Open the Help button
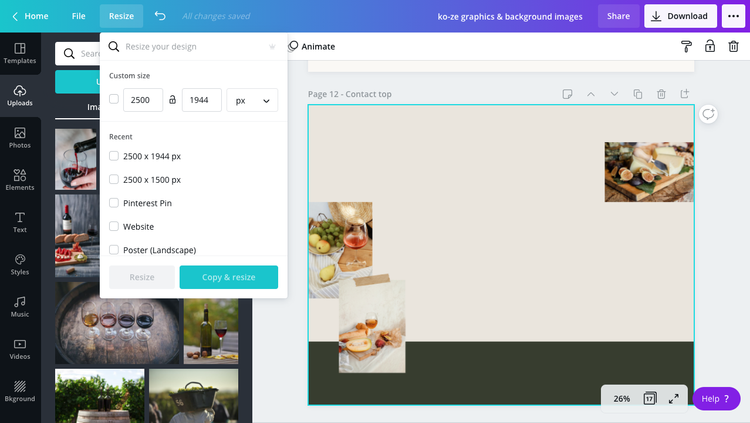This screenshot has height=423, width=750. (716, 398)
